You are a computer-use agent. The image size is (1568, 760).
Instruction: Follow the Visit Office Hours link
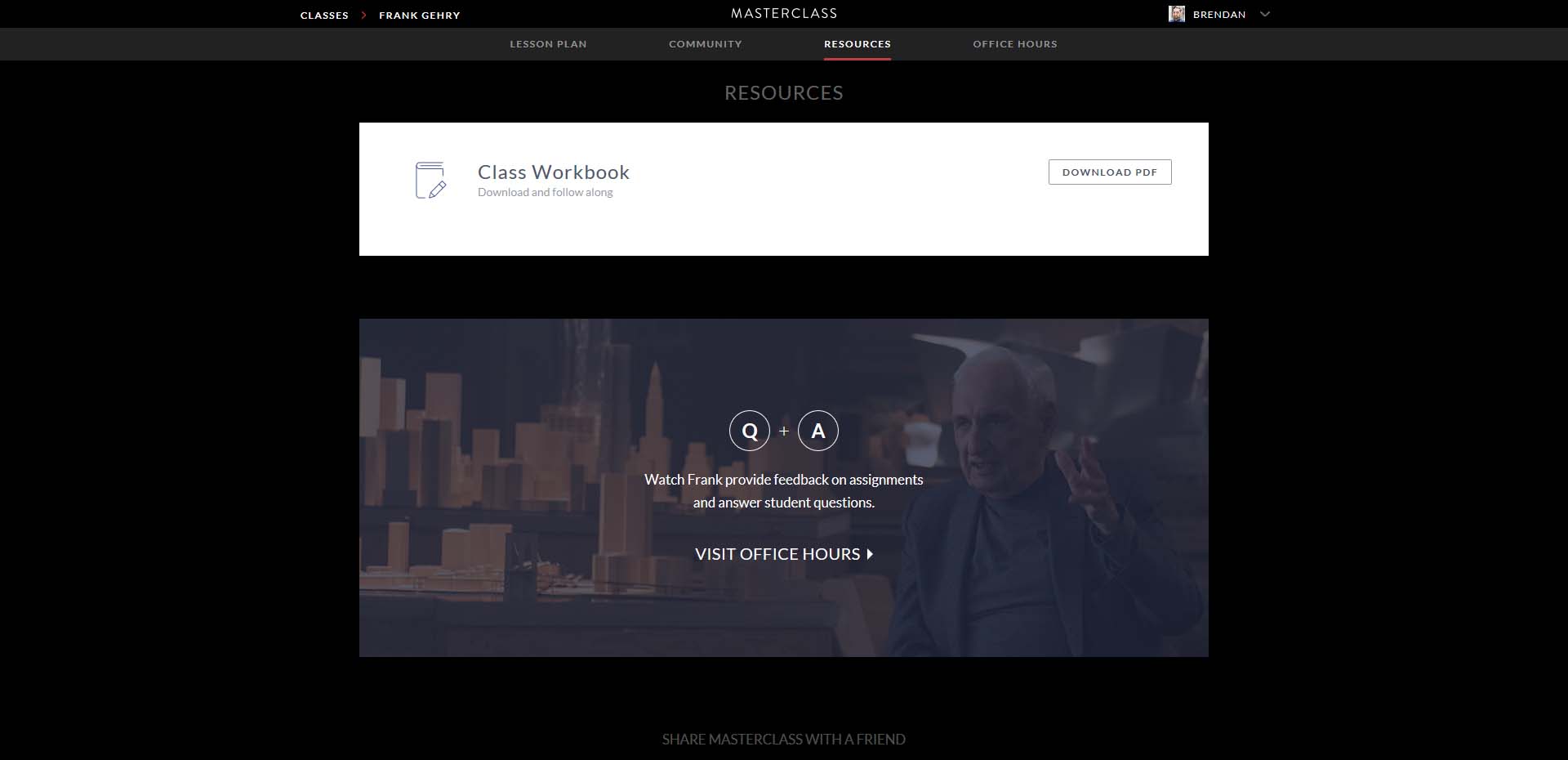777,554
